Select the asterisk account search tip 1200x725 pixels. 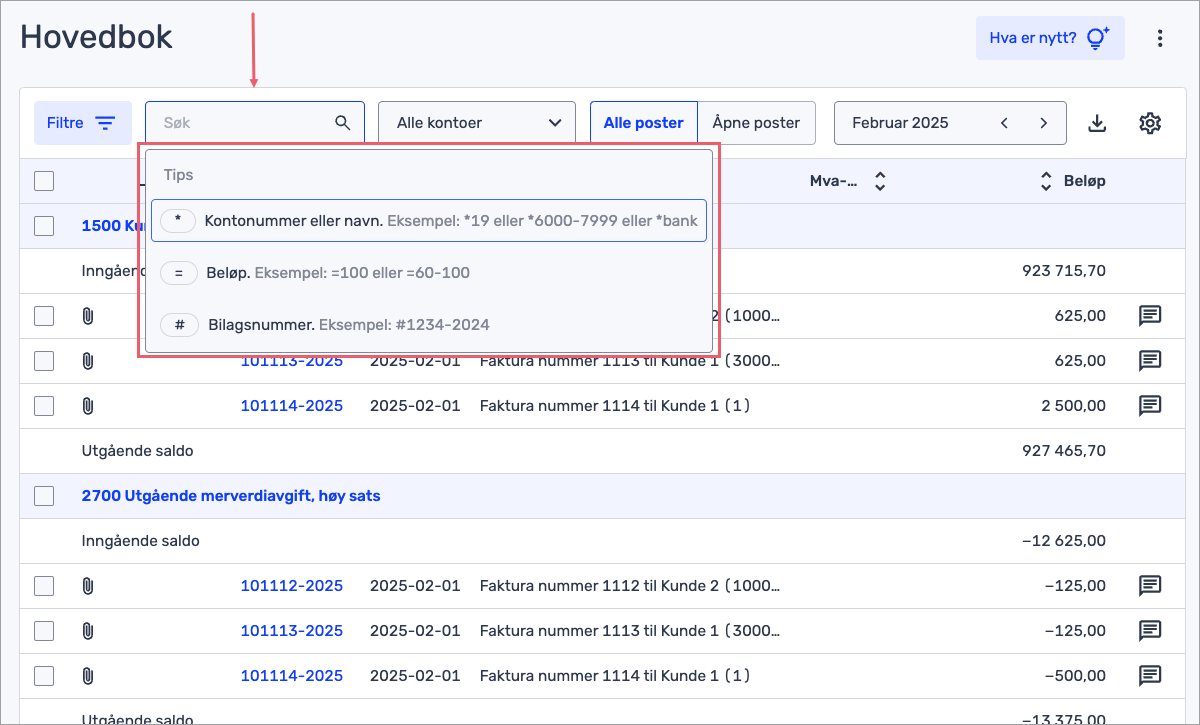point(429,221)
